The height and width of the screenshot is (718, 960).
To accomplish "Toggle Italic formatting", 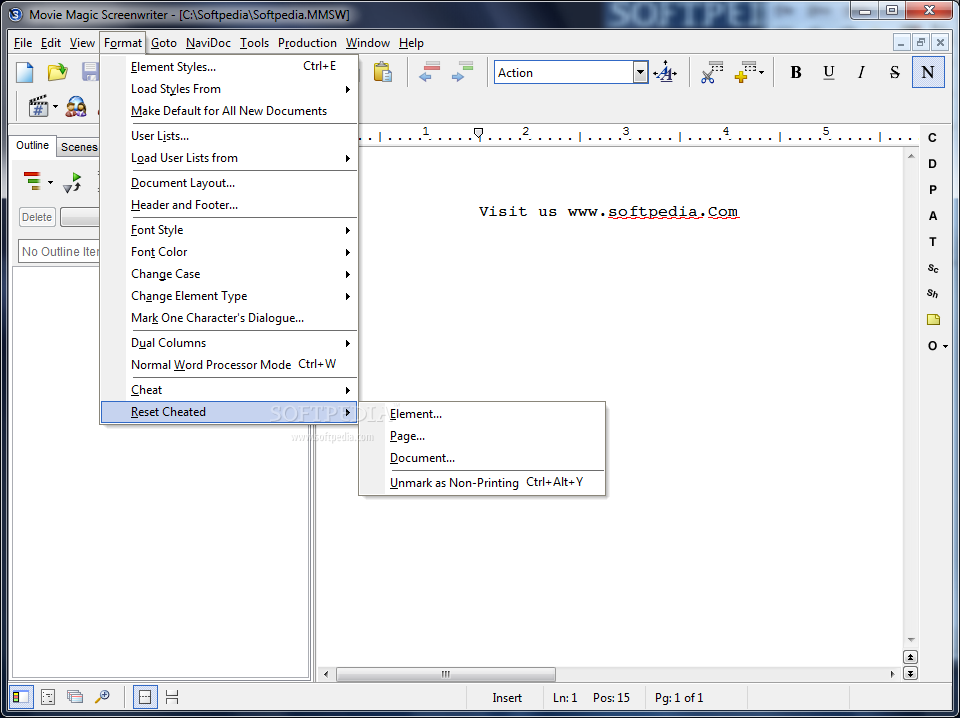I will 861,72.
